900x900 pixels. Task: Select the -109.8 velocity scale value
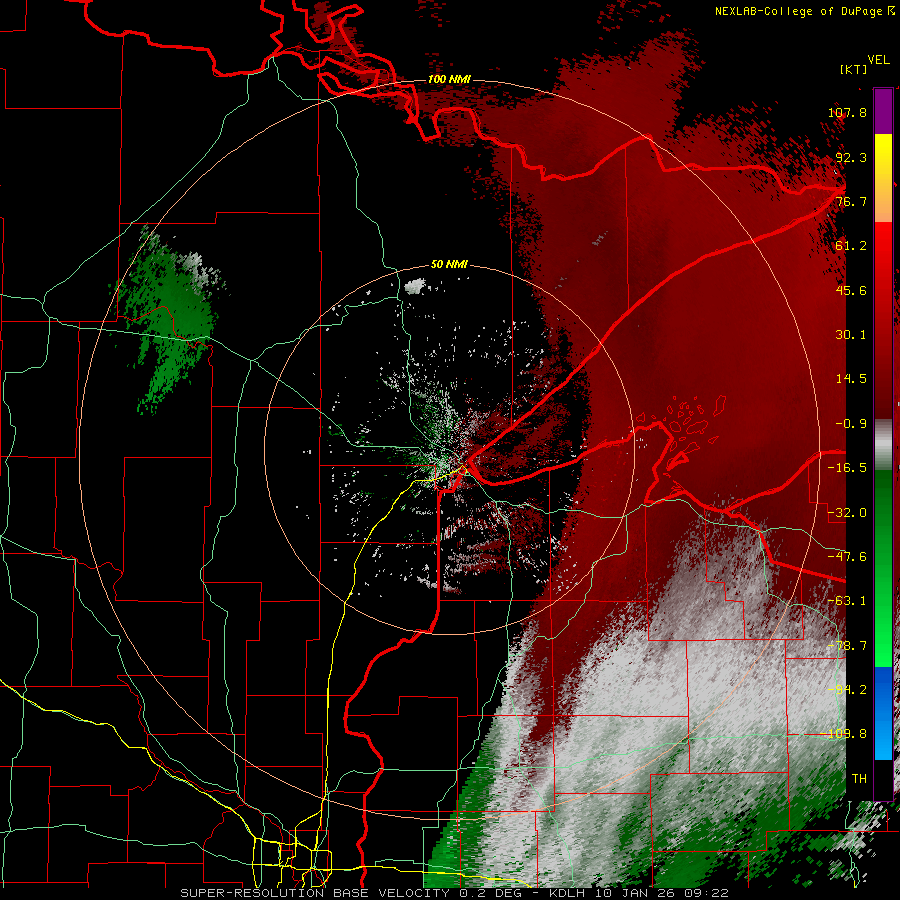[x=844, y=734]
